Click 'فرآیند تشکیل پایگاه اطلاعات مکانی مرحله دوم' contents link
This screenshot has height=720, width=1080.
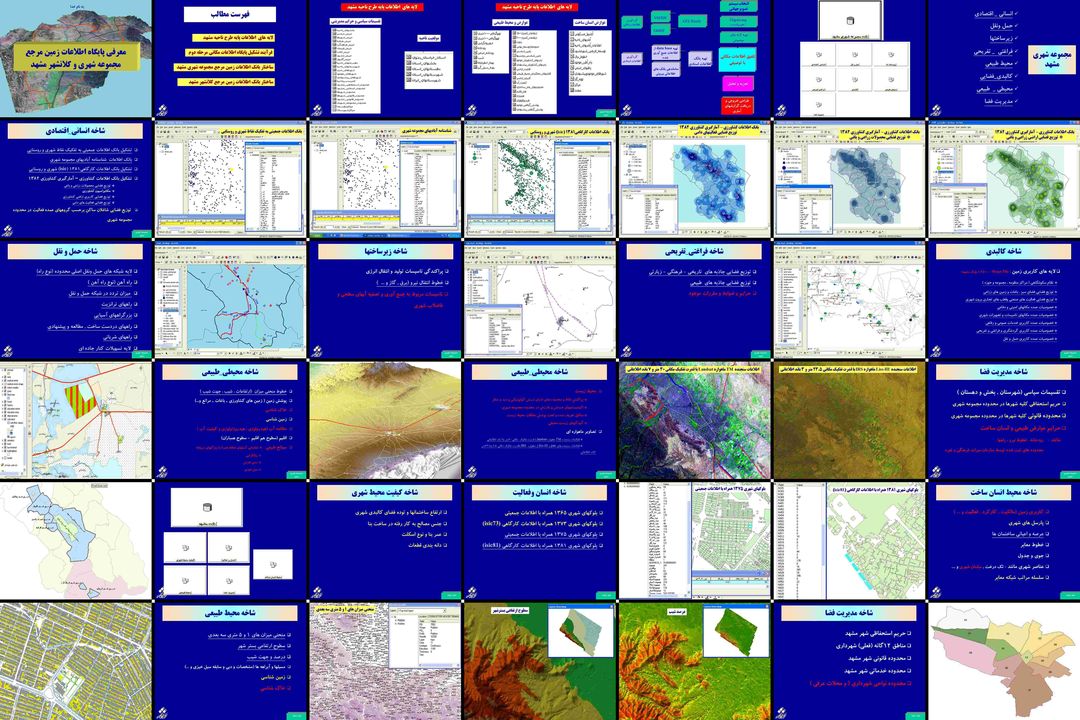(x=230, y=52)
